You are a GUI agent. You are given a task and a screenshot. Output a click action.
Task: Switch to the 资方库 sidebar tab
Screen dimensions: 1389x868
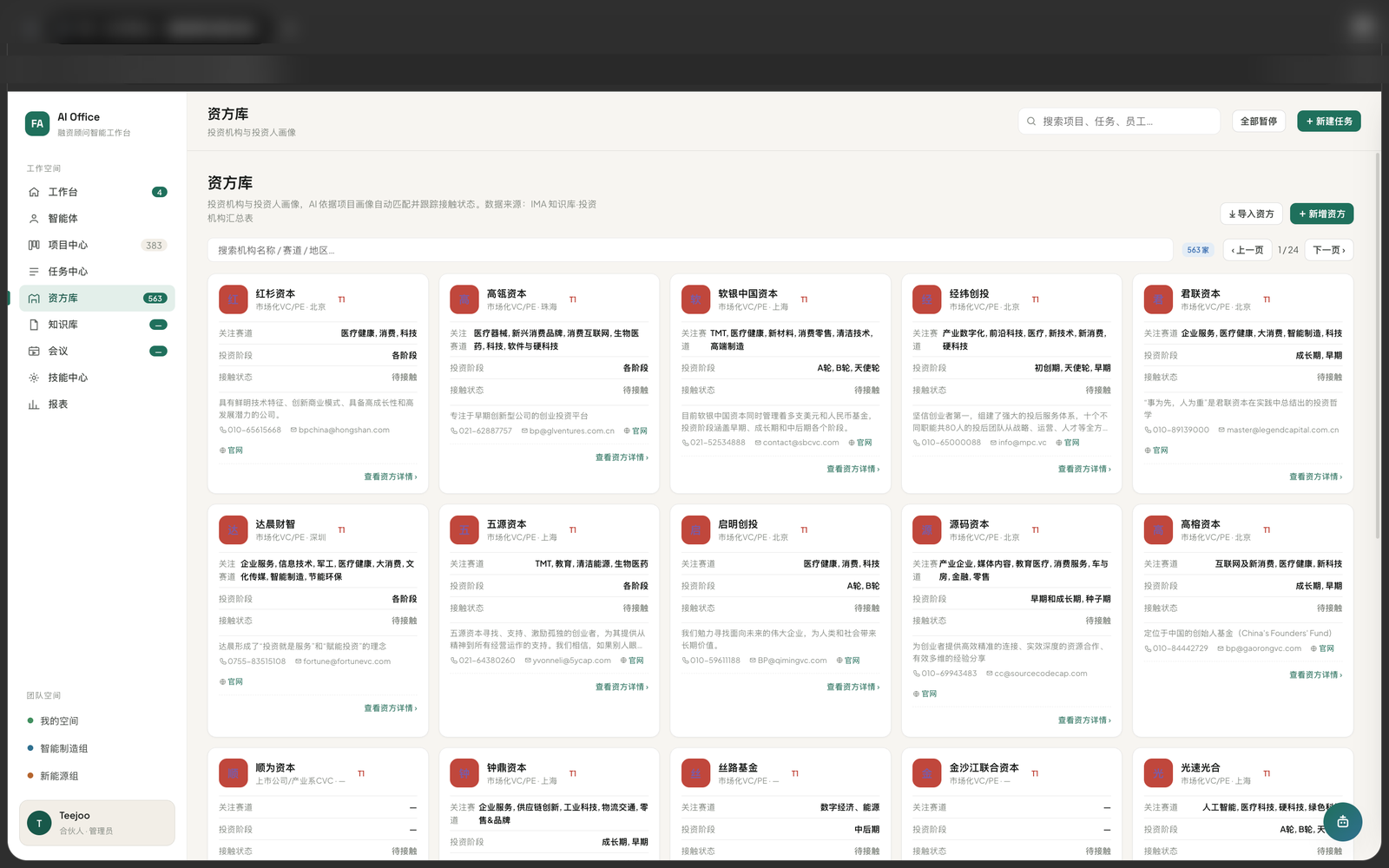tap(97, 298)
